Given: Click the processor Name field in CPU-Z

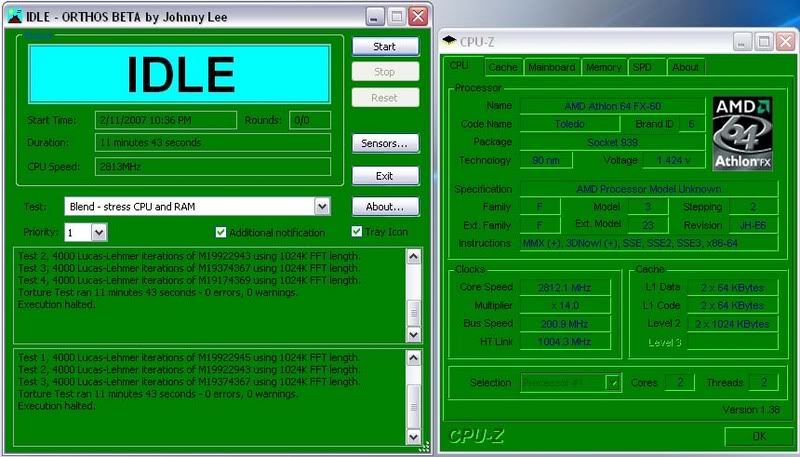Looking at the screenshot, I should pos(612,106).
